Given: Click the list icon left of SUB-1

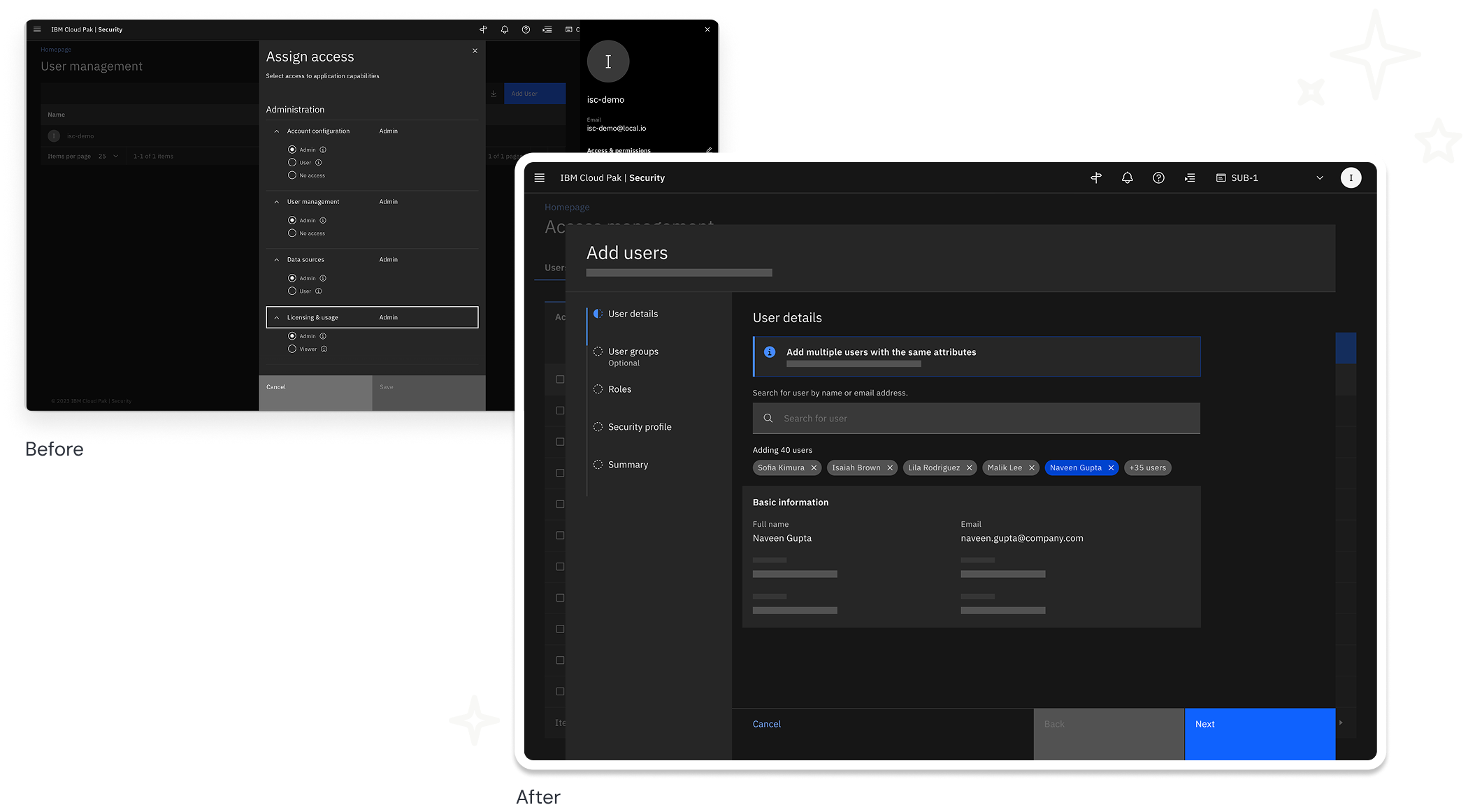Looking at the screenshot, I should click(1190, 178).
